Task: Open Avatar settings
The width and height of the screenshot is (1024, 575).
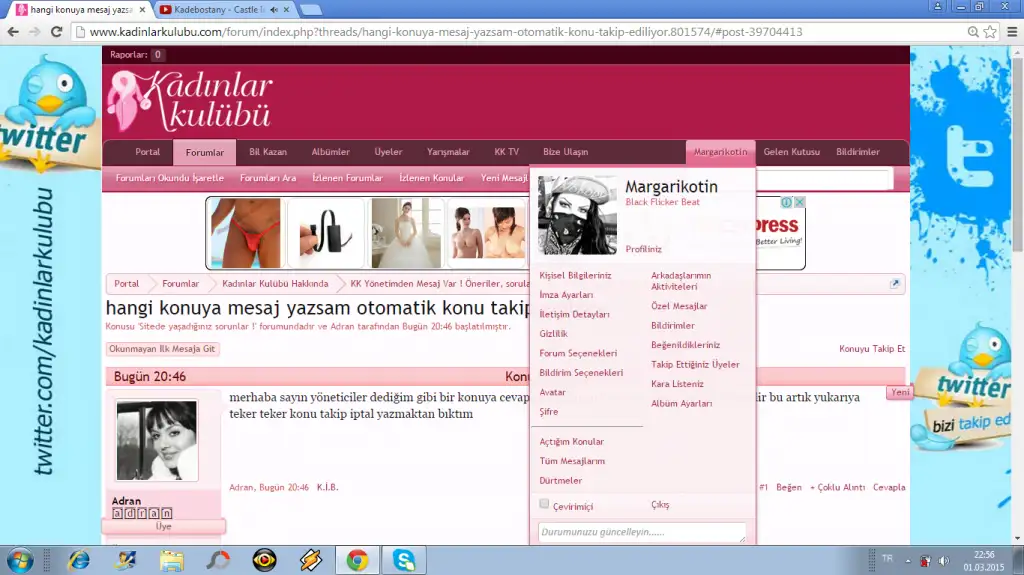Action: click(x=552, y=393)
